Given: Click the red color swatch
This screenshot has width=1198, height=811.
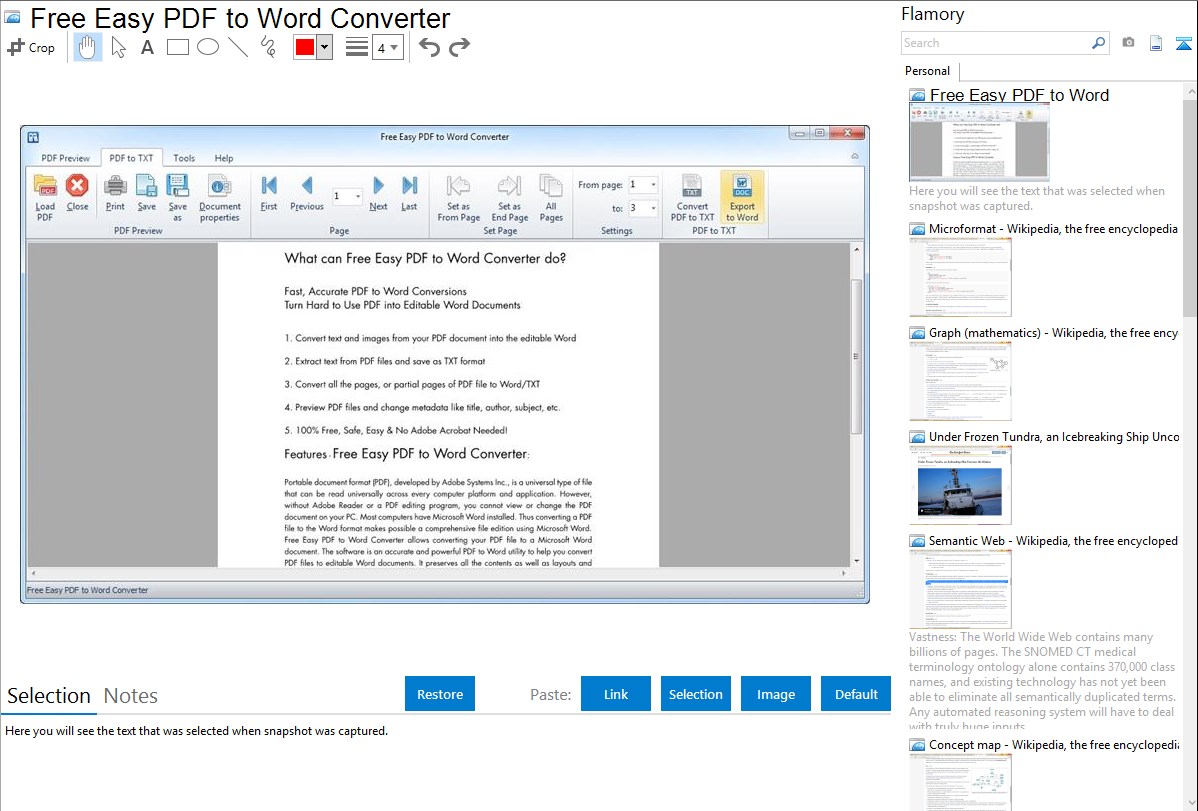Looking at the screenshot, I should click(305, 47).
